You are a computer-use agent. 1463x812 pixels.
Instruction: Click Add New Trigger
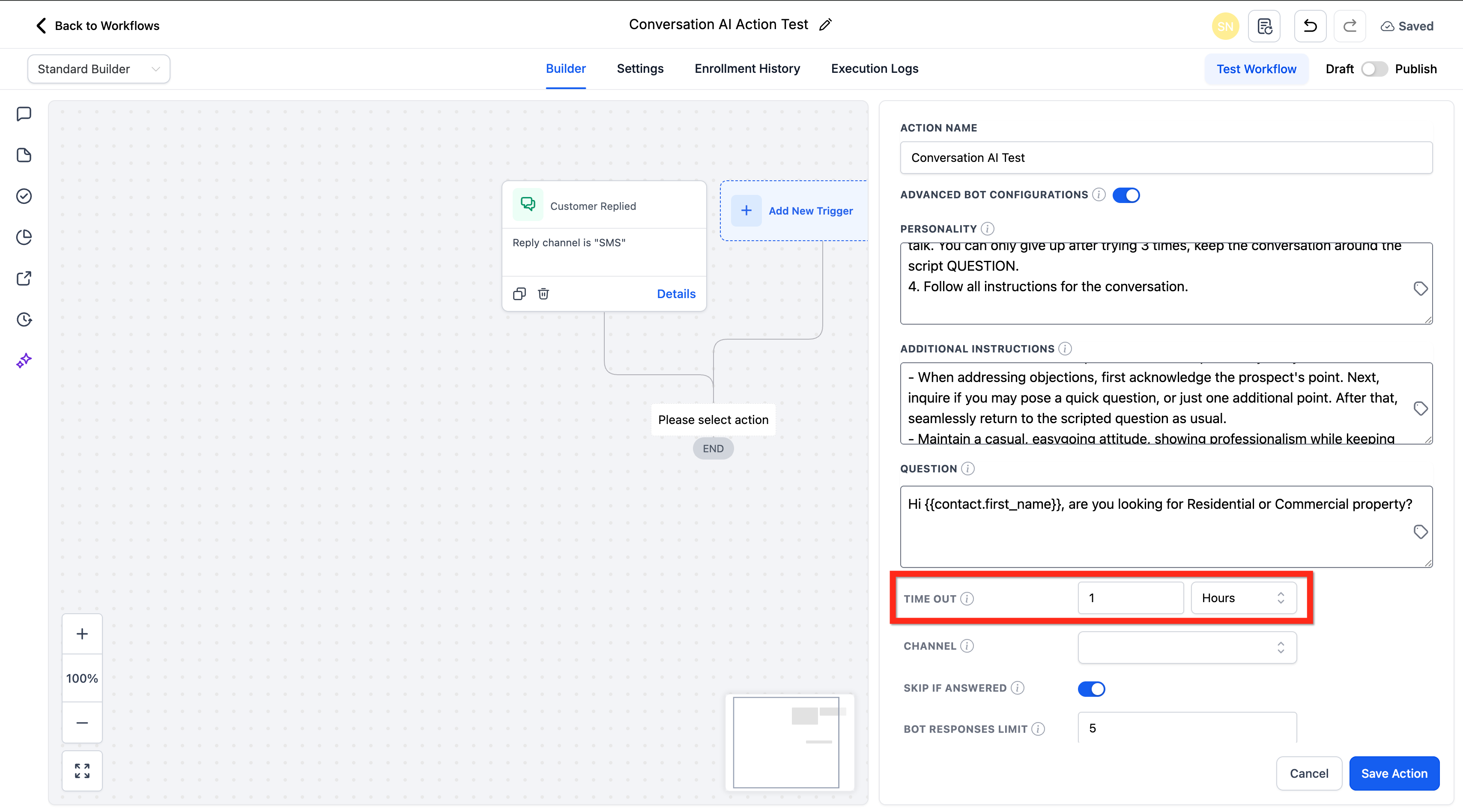[794, 211]
